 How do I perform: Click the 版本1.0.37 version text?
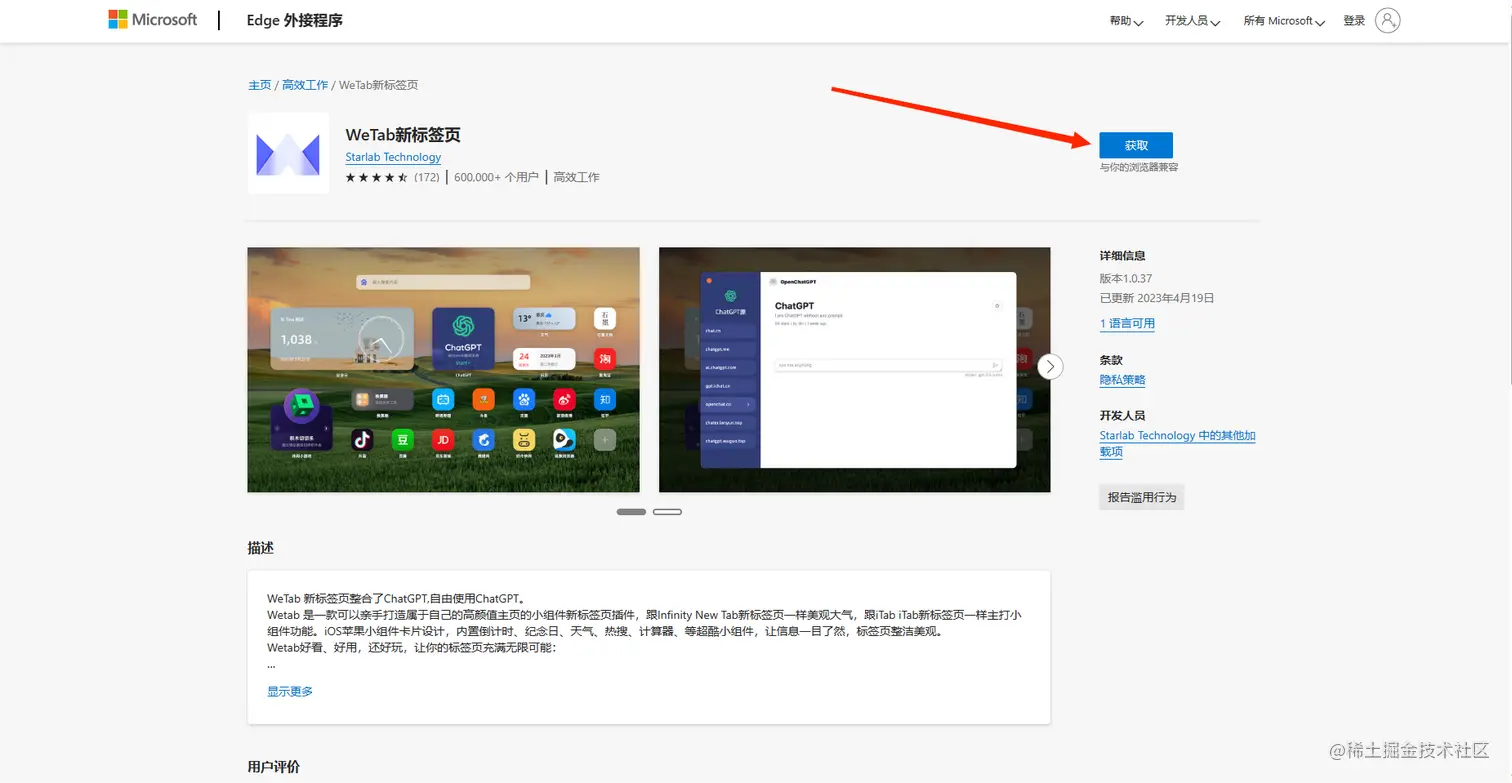pyautogui.click(x=1126, y=278)
